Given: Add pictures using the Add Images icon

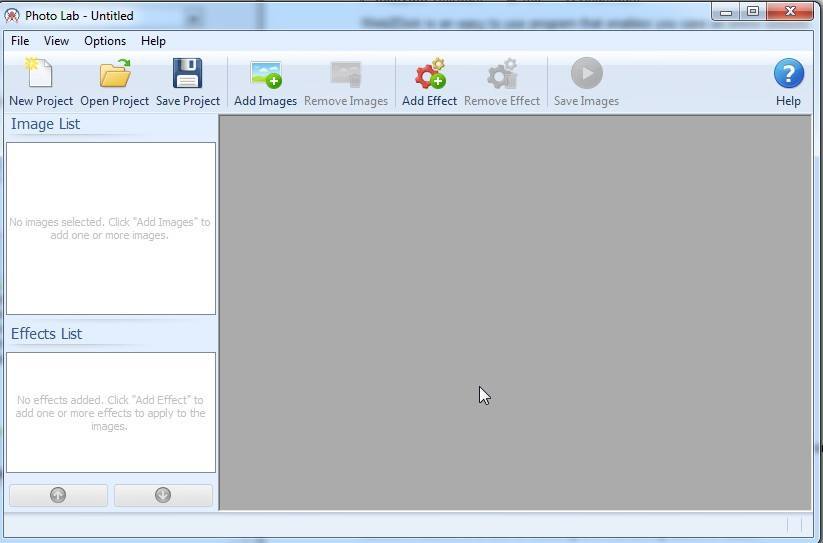Looking at the screenshot, I should (266, 74).
